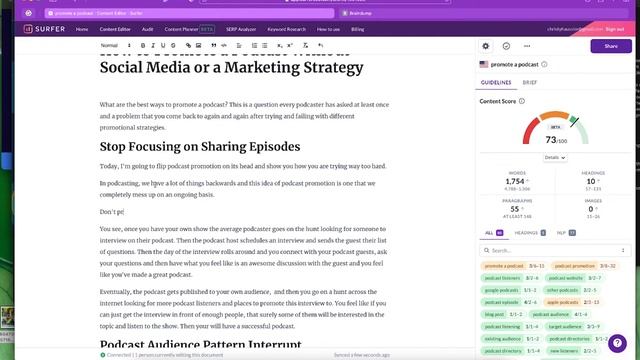This screenshot has height=360, width=640.
Task: Select the ALL keywords tab
Action: (x=494, y=233)
